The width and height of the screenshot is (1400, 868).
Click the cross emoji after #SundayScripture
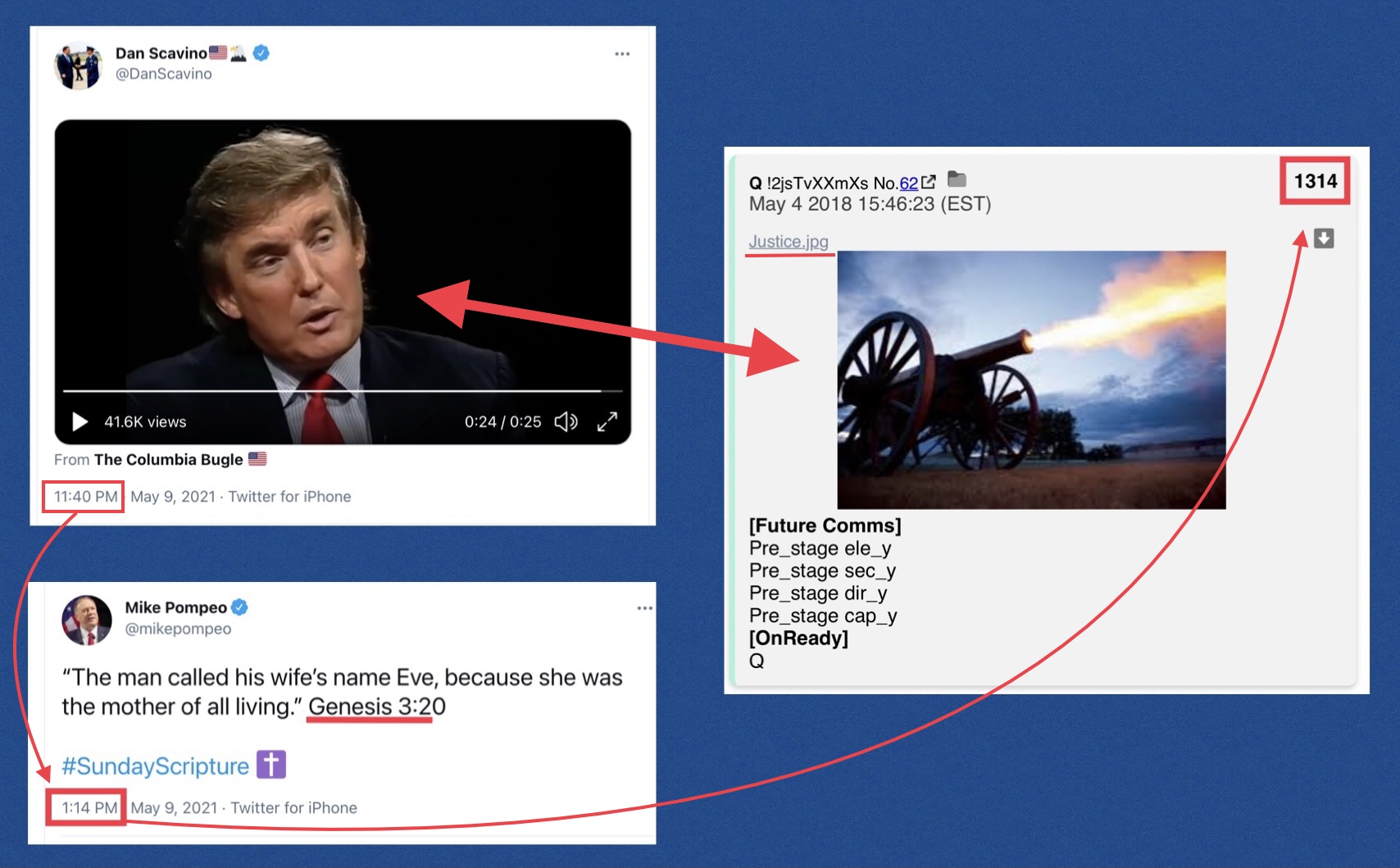click(x=271, y=764)
